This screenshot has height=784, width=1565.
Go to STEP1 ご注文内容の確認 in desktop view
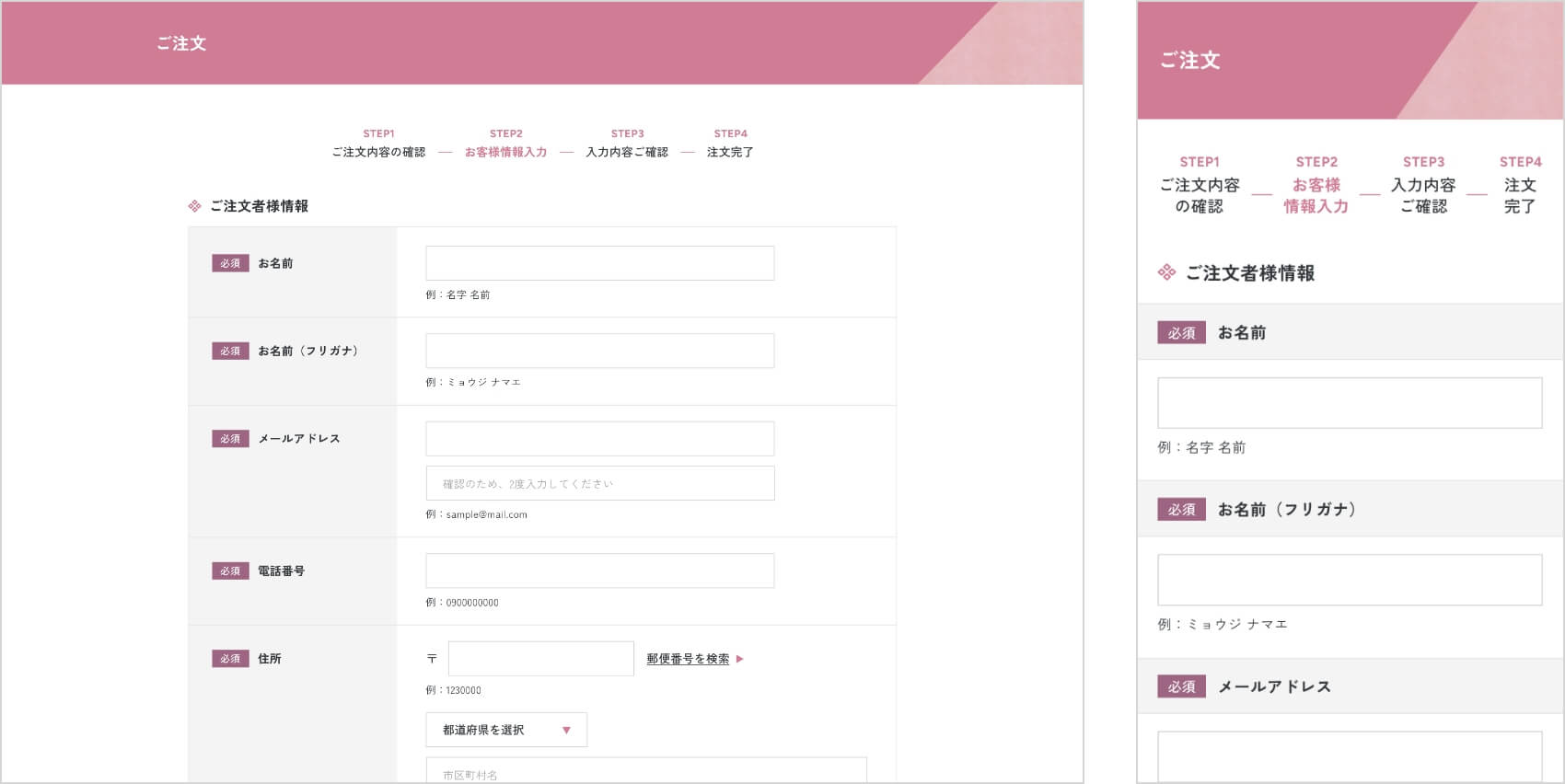378,144
